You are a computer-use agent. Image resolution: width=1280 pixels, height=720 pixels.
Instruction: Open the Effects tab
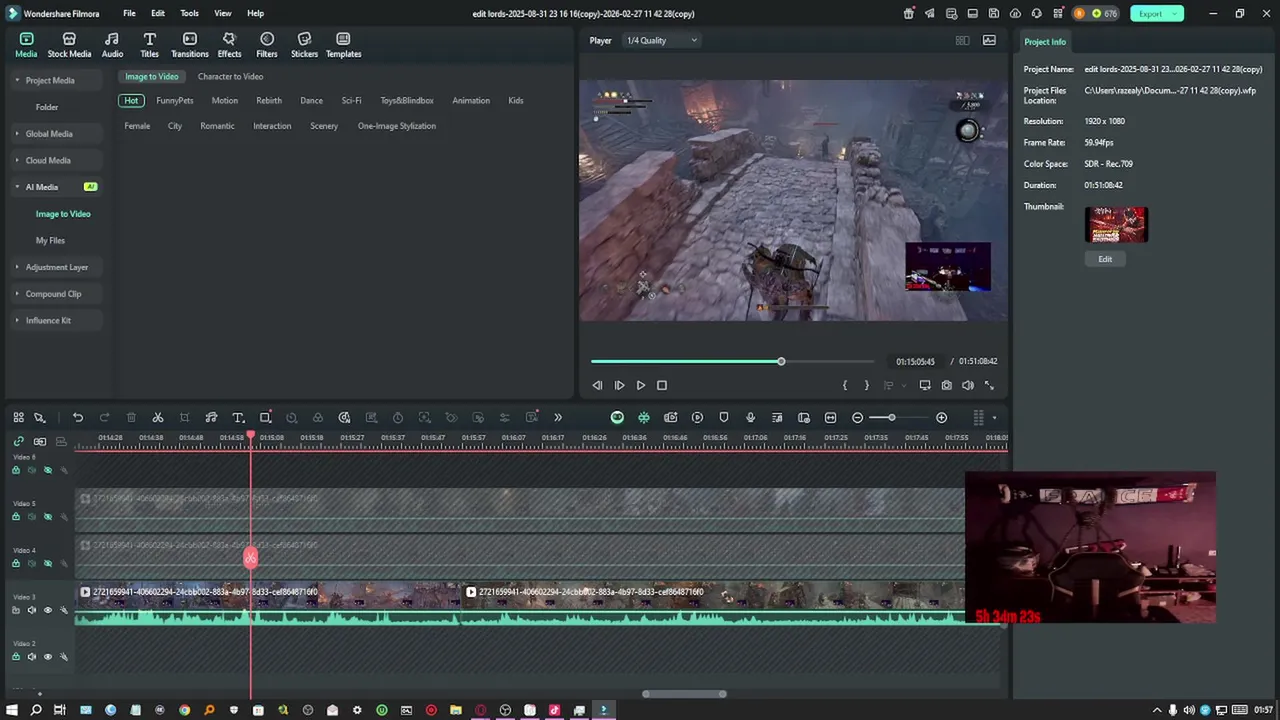229,45
